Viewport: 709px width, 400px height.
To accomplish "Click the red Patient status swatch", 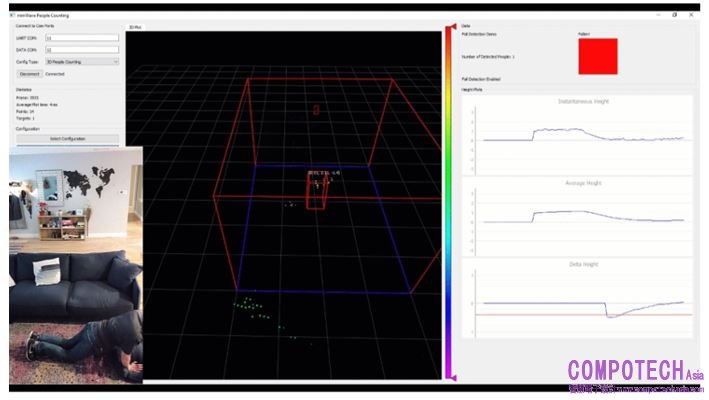I will click(598, 56).
